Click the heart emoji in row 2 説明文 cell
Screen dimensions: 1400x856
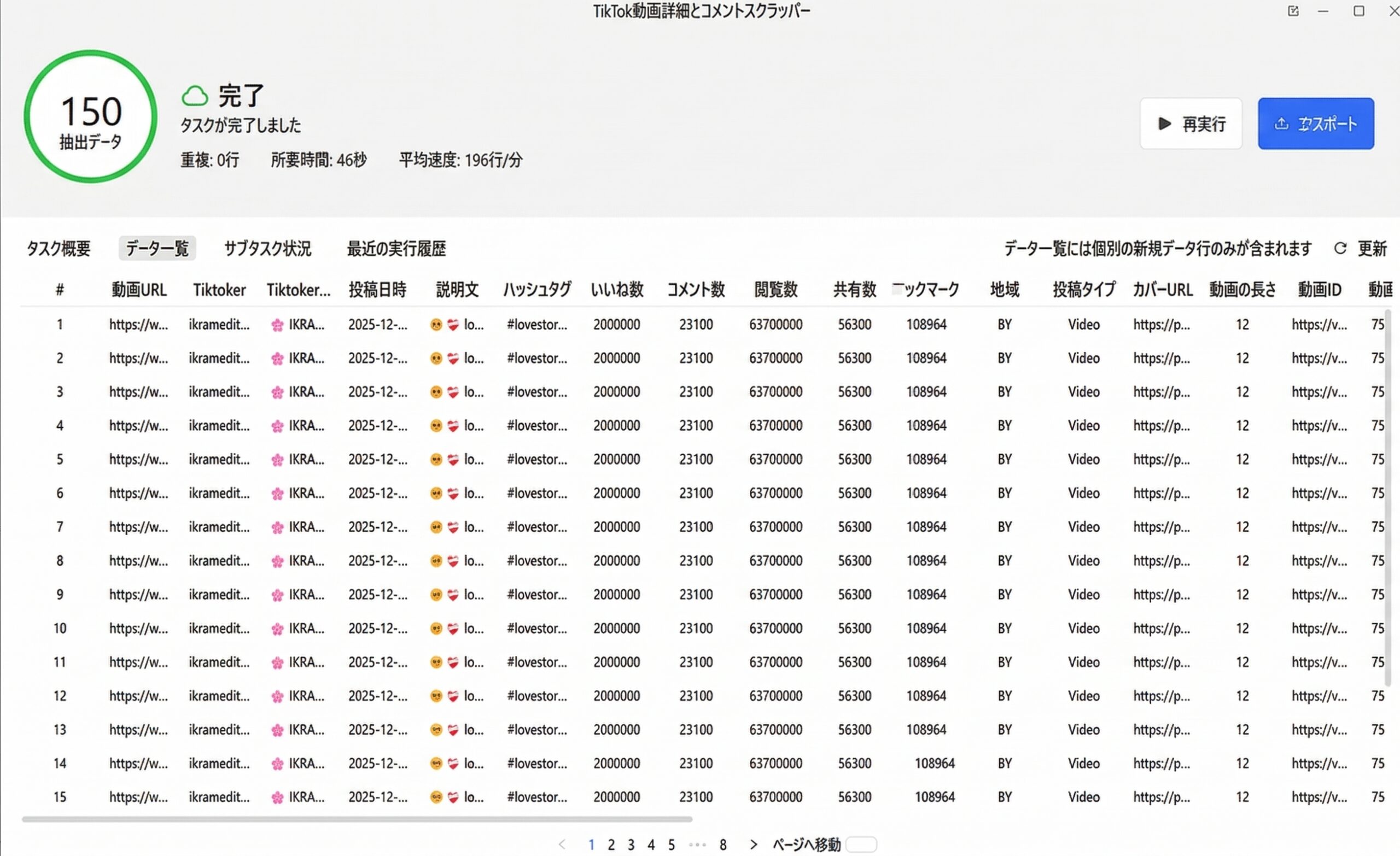tap(452, 358)
